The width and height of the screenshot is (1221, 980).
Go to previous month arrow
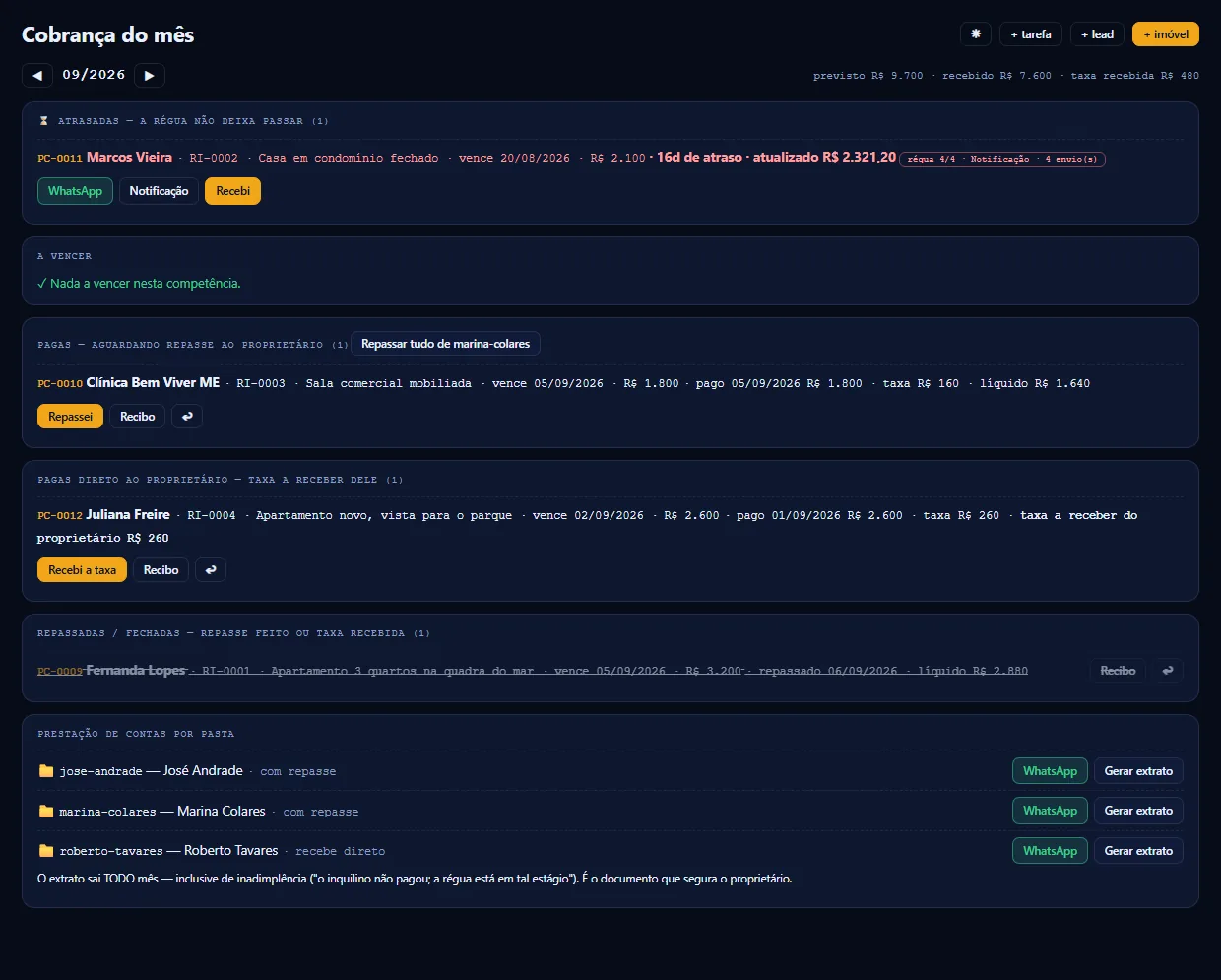pyautogui.click(x=37, y=75)
